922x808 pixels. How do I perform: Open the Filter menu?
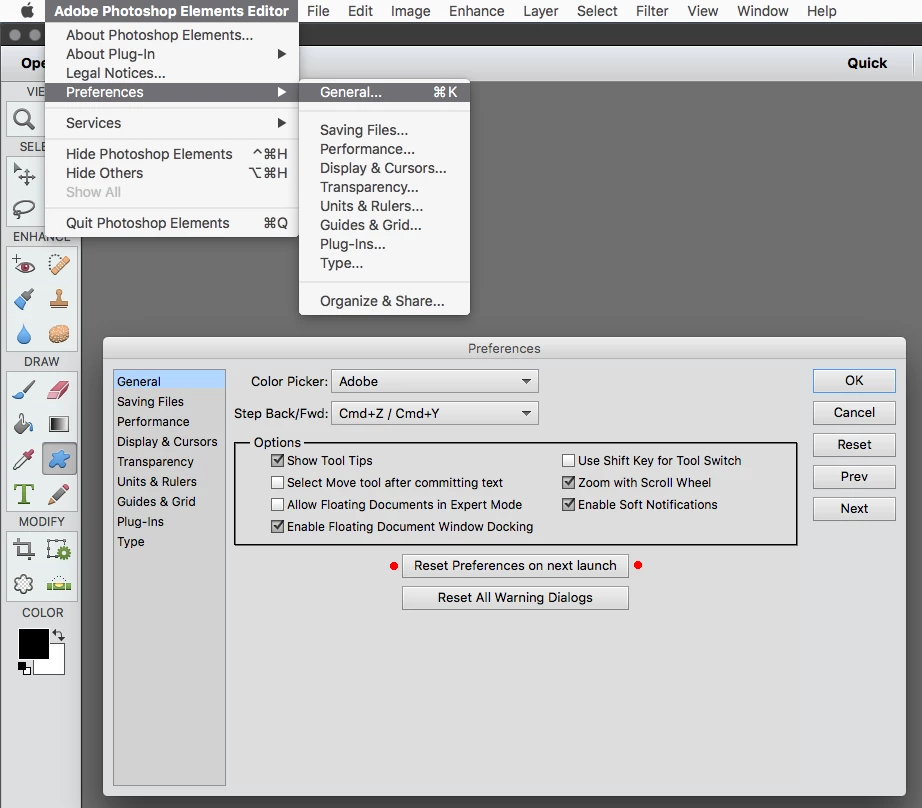point(652,11)
